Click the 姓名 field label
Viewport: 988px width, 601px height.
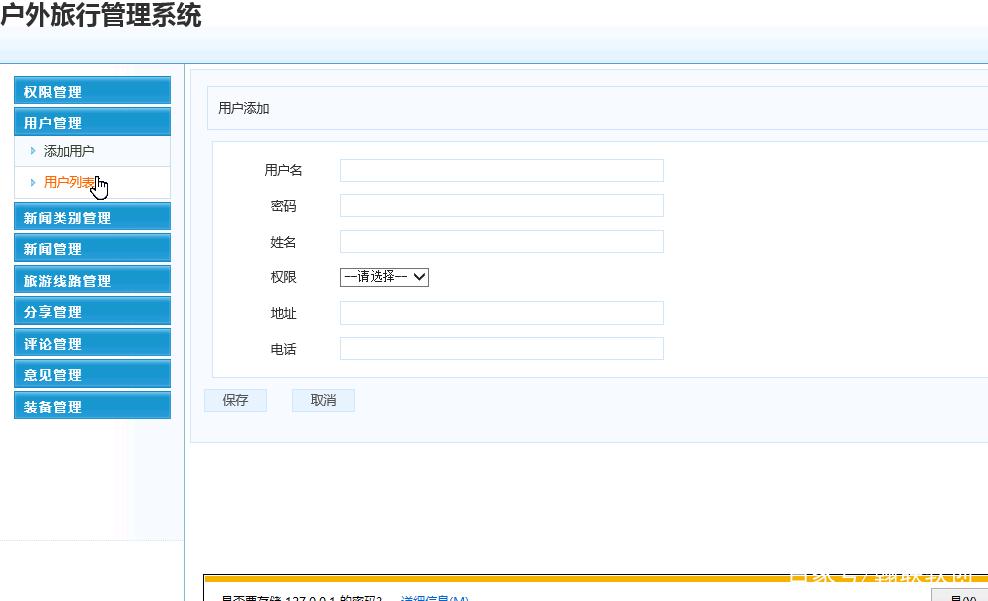pyautogui.click(x=284, y=242)
